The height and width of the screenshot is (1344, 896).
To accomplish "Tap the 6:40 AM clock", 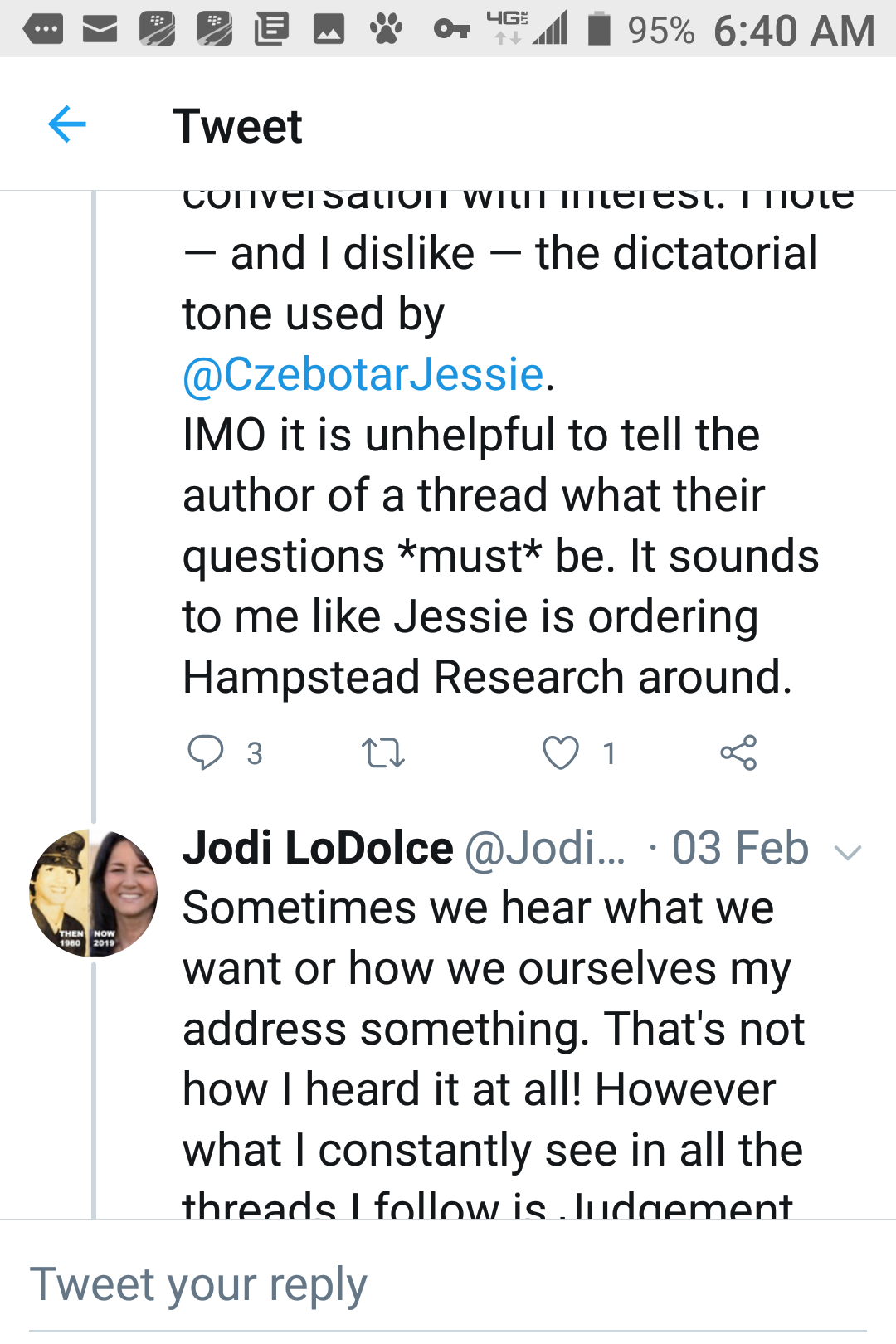I will [x=793, y=31].
